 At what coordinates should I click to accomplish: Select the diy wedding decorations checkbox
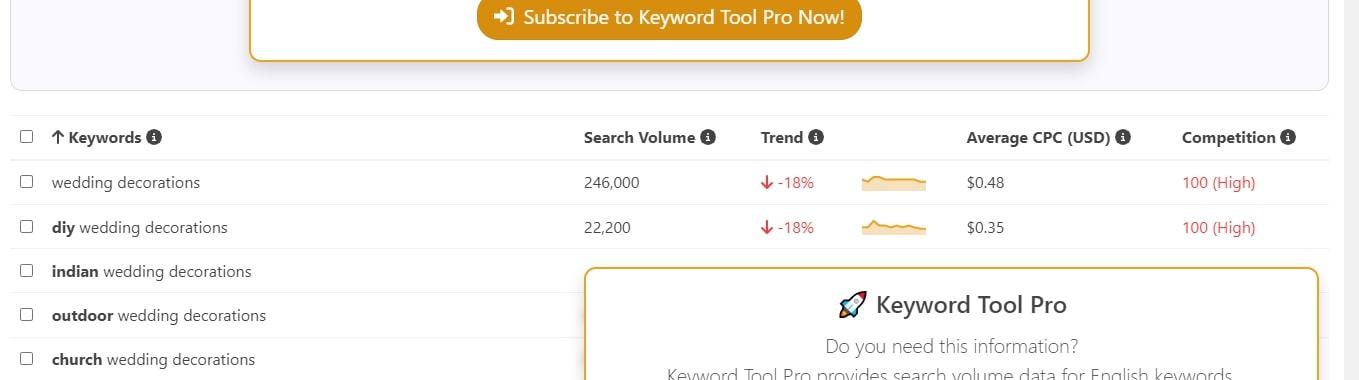click(x=27, y=226)
